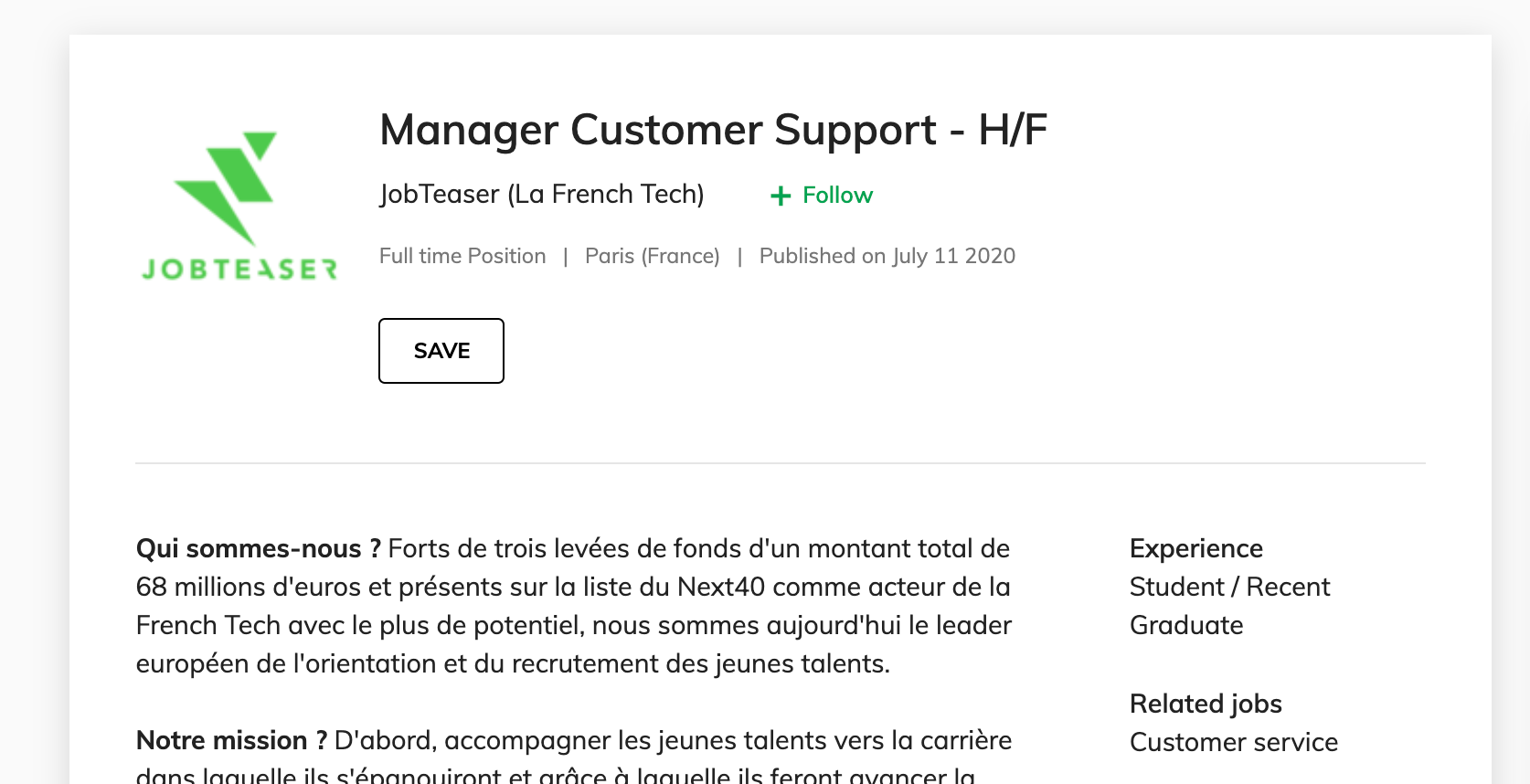This screenshot has width=1530, height=784.
Task: Click the line mentioning 68 millions d'euros
Action: click(x=573, y=587)
